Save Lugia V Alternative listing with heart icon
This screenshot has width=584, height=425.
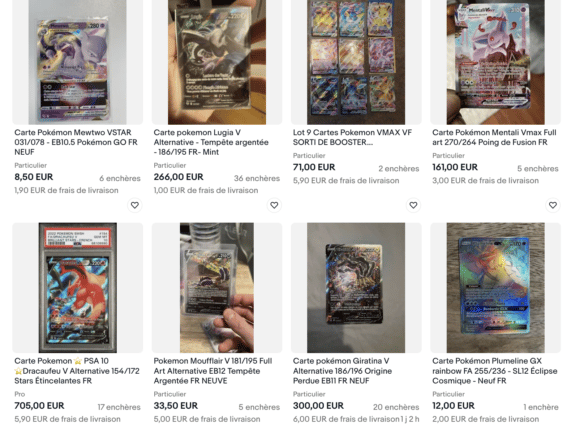point(274,205)
